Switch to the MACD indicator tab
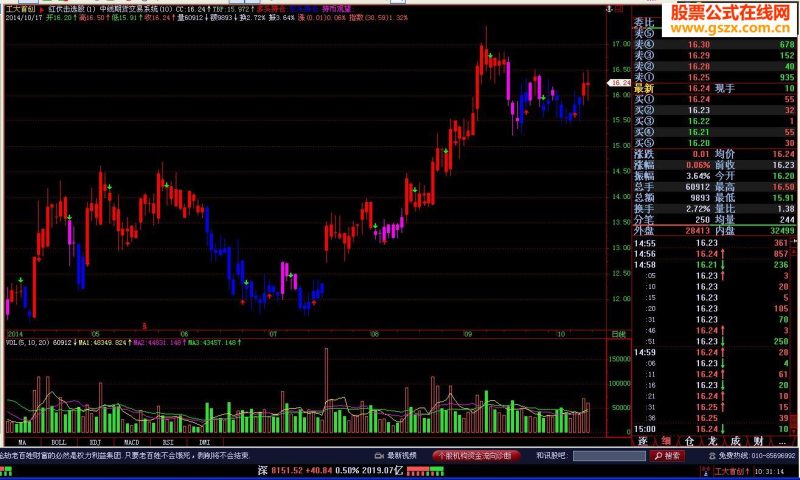 point(132,442)
